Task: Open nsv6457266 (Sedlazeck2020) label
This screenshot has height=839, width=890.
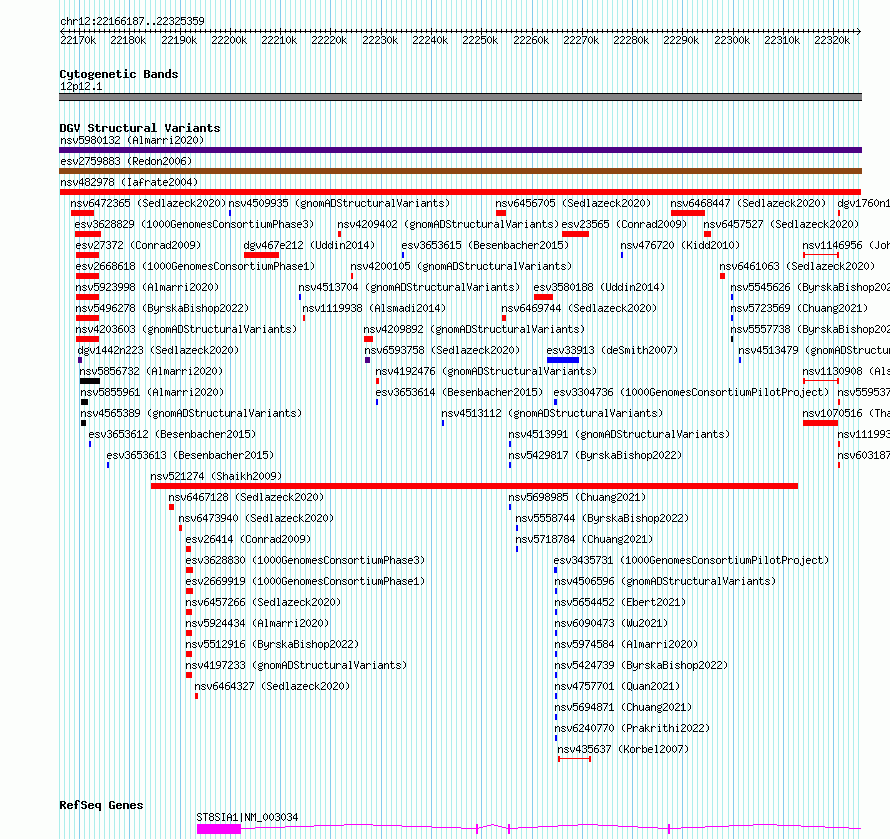Action: (x=263, y=602)
